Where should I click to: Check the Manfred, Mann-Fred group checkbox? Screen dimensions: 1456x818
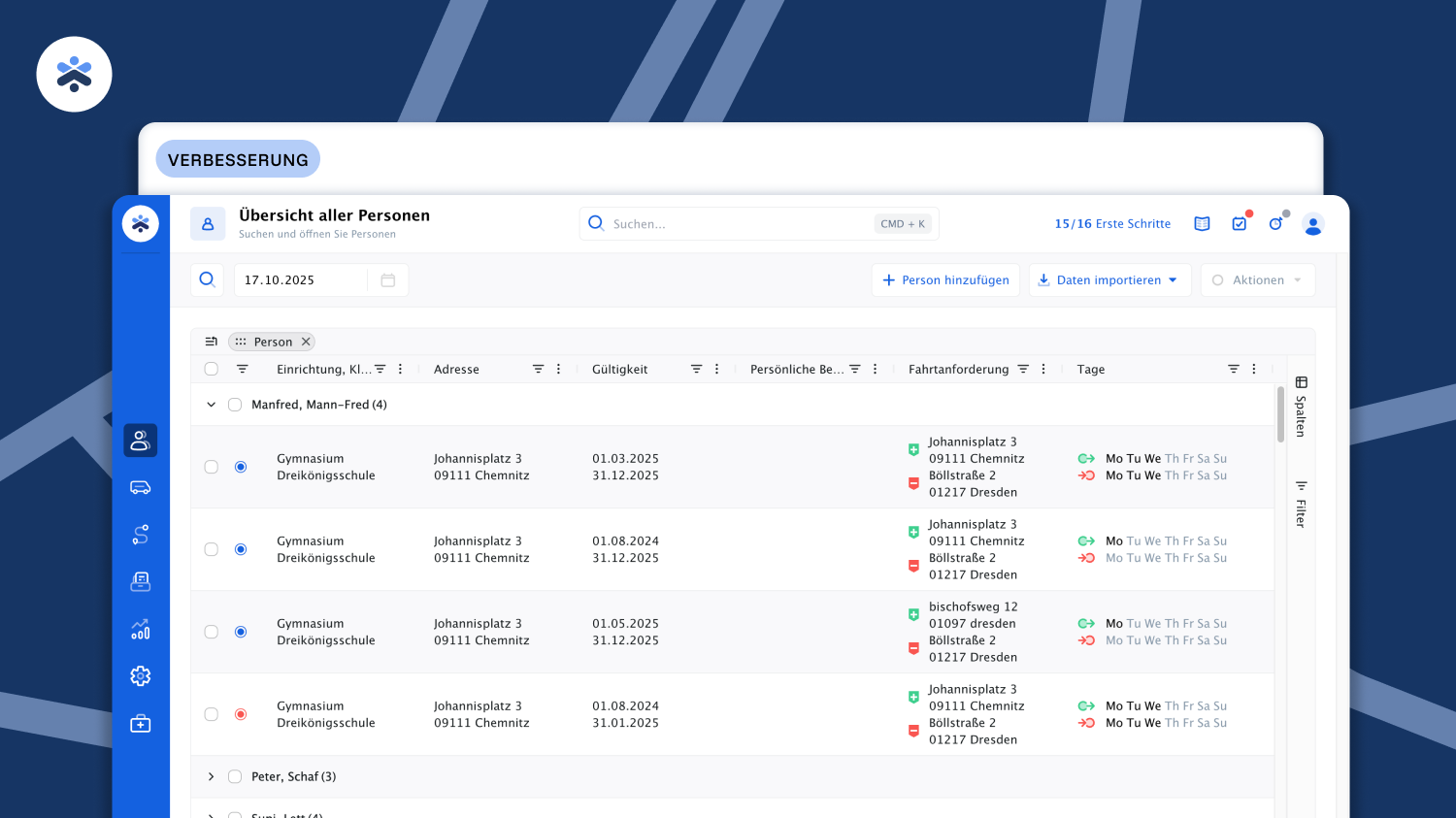[x=235, y=405]
